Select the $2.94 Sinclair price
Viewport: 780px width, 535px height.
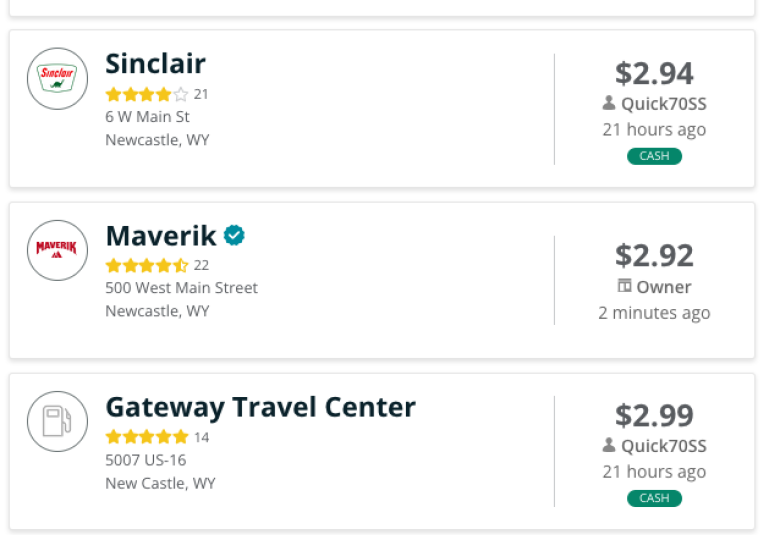pyautogui.click(x=654, y=73)
